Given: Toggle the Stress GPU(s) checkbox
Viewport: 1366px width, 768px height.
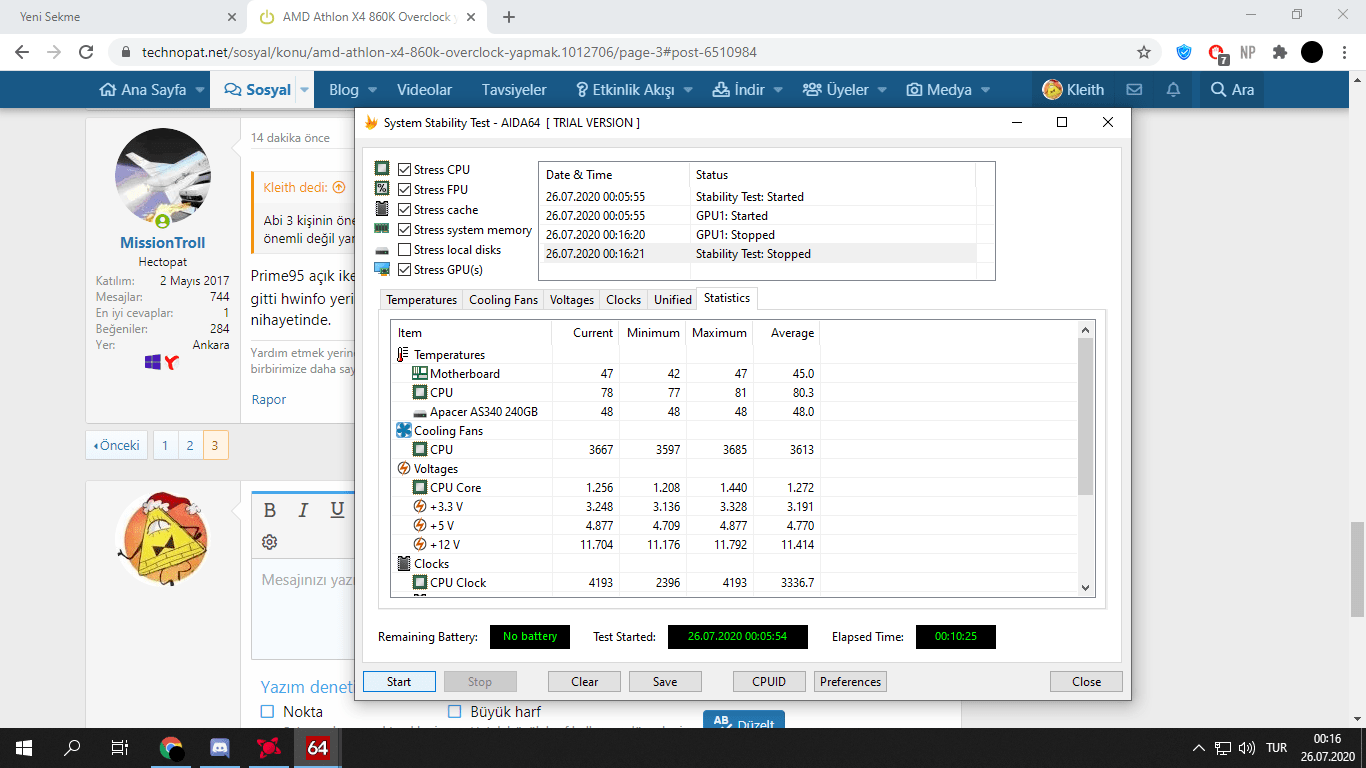Looking at the screenshot, I should tap(404, 270).
